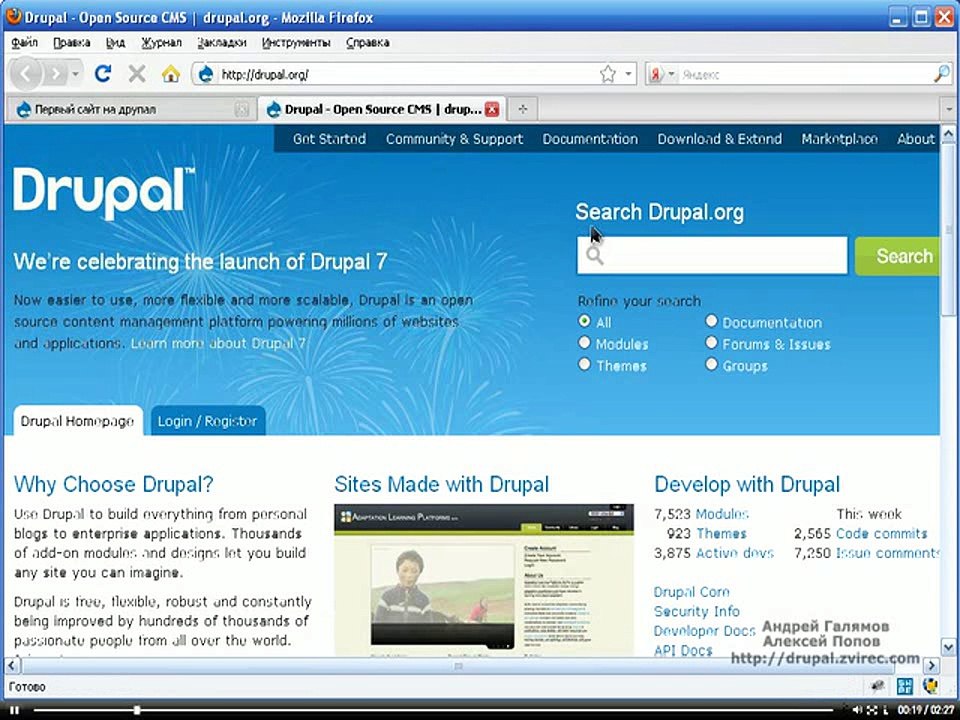Bookmark this page with the star icon
Image resolution: width=960 pixels, height=720 pixels.
coord(607,74)
